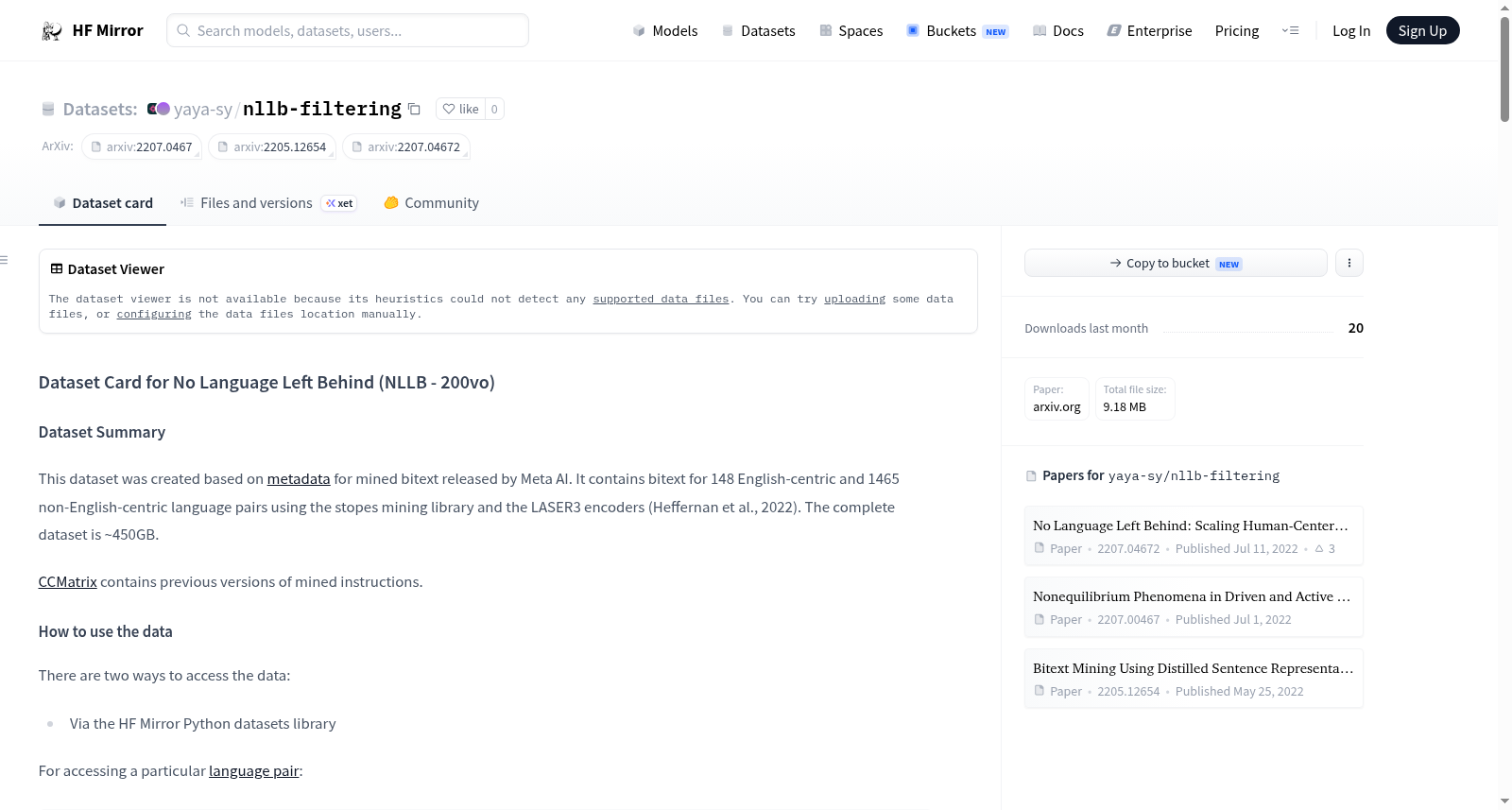Expand the left sidebar table of contents icon
The image size is (1512, 810).
4,260
